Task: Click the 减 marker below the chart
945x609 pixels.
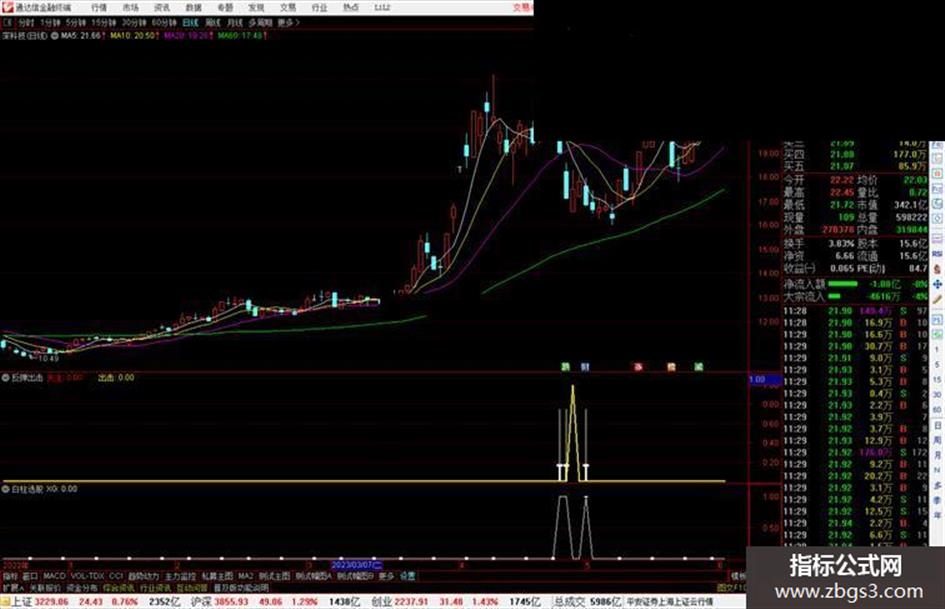Action: tap(699, 367)
